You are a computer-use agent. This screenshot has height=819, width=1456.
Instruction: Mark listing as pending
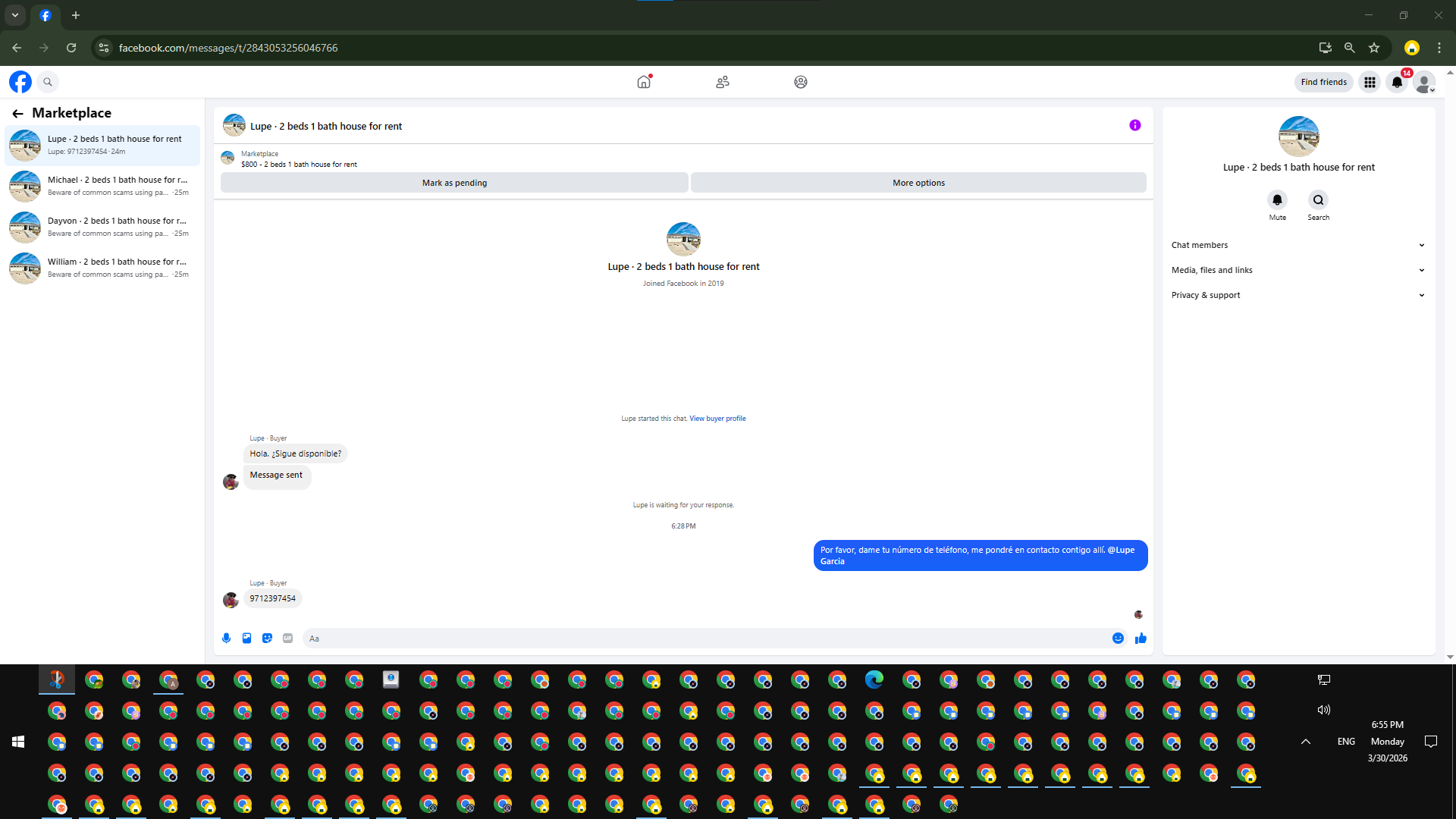pos(454,183)
